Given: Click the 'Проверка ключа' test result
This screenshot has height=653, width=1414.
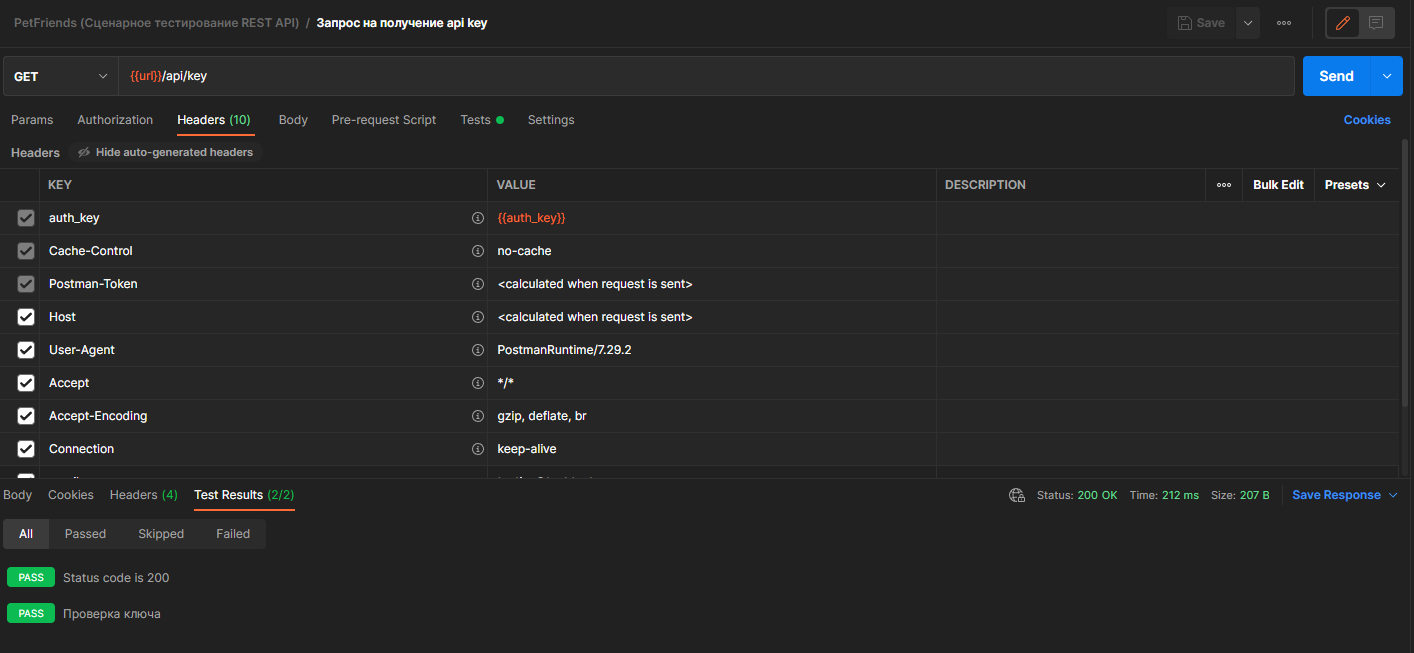Looking at the screenshot, I should (x=112, y=614).
